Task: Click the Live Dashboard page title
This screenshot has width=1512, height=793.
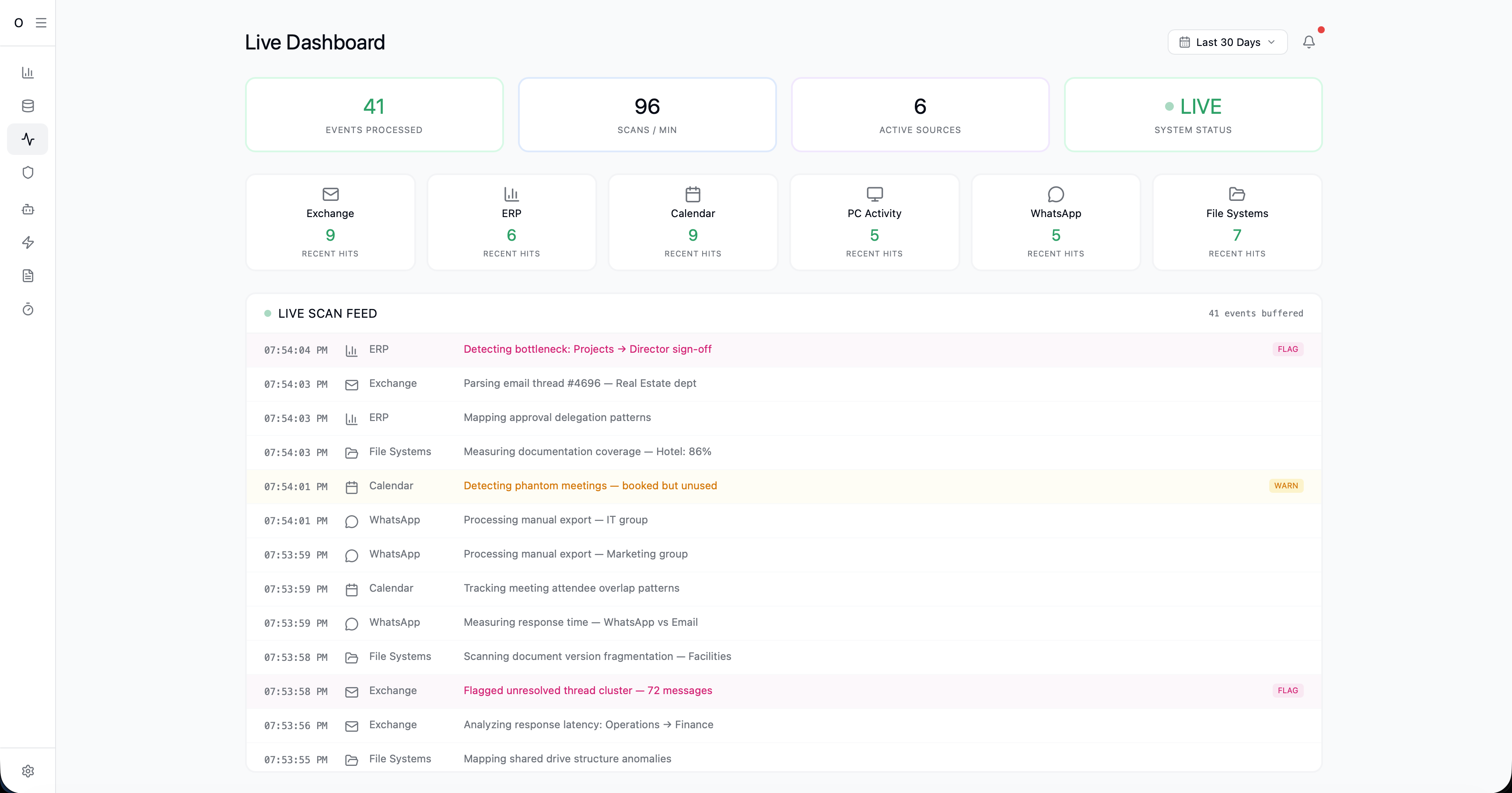Action: [x=315, y=42]
